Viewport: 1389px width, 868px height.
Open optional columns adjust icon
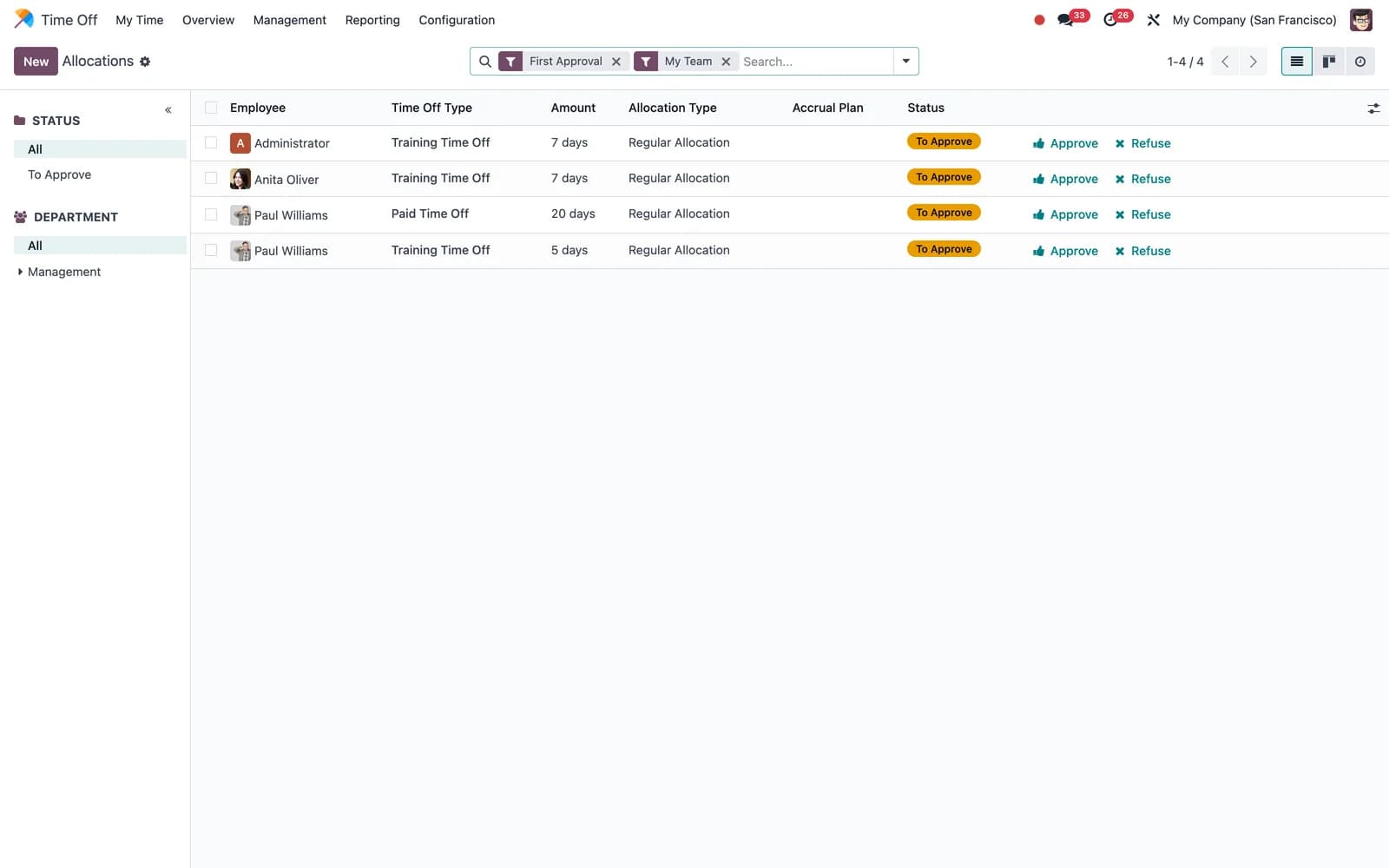[1373, 108]
